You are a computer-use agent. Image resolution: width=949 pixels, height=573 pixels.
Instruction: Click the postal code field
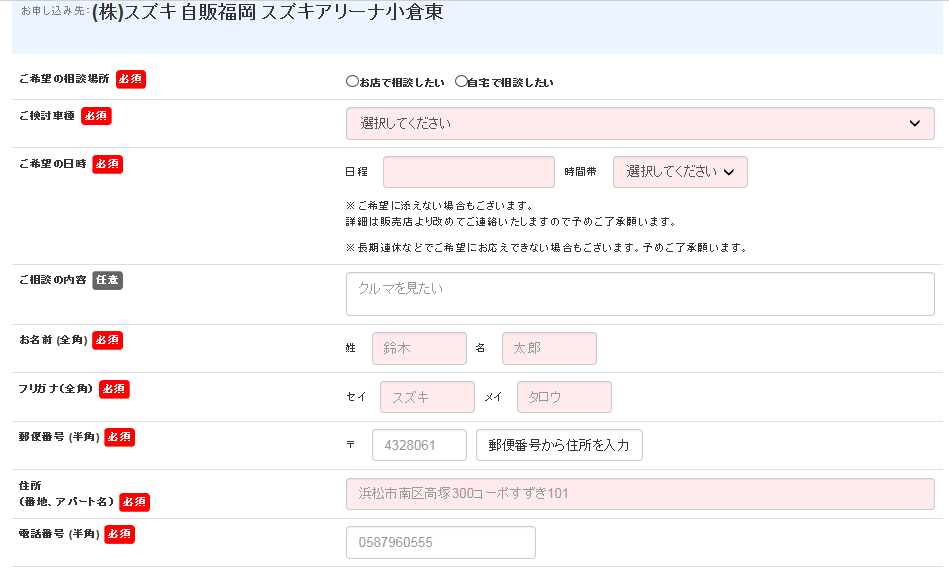[419, 445]
